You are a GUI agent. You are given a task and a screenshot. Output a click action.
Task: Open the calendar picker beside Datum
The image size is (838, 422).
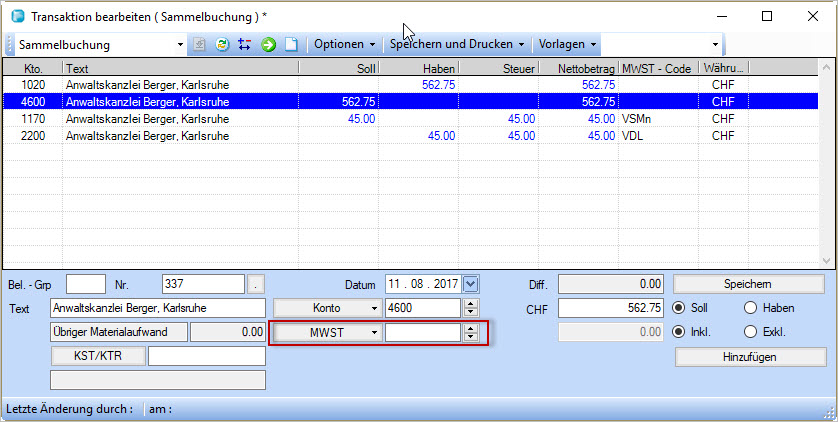click(471, 285)
